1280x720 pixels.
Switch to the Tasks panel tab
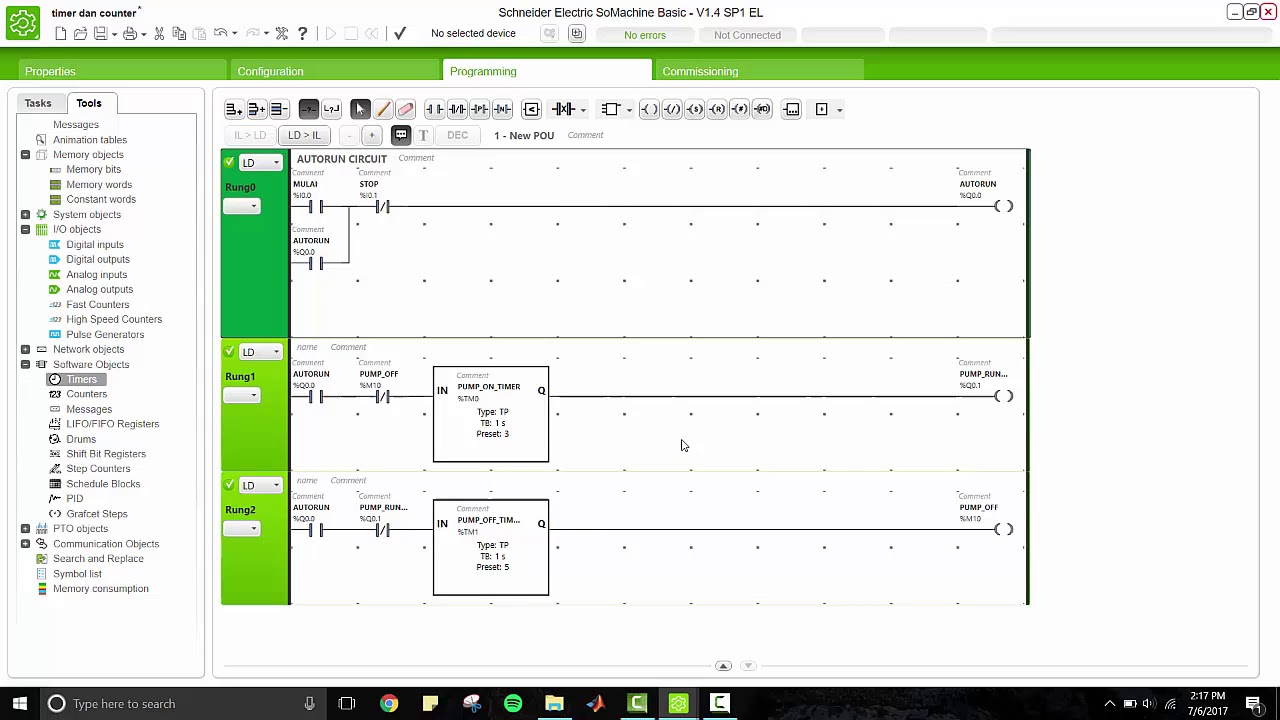[38, 103]
